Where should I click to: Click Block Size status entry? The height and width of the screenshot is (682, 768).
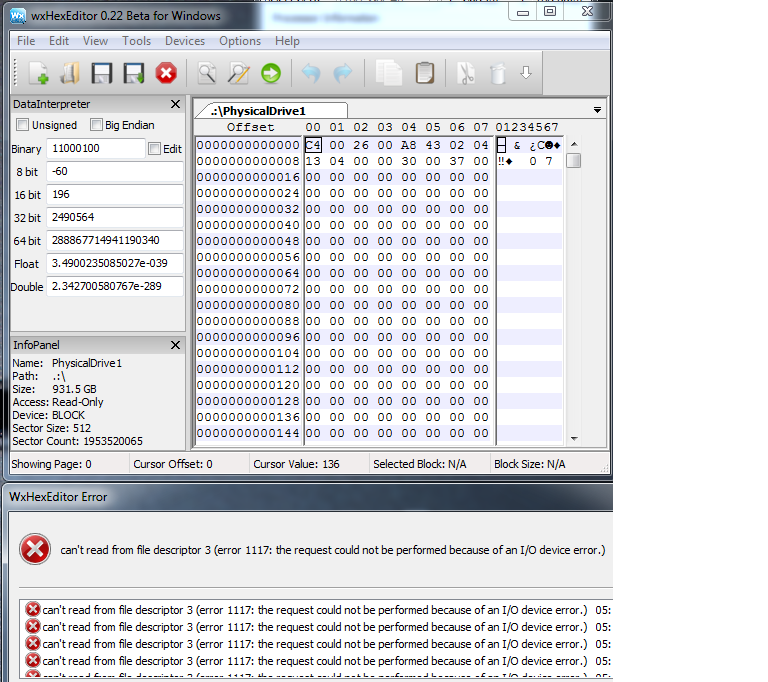click(x=529, y=464)
